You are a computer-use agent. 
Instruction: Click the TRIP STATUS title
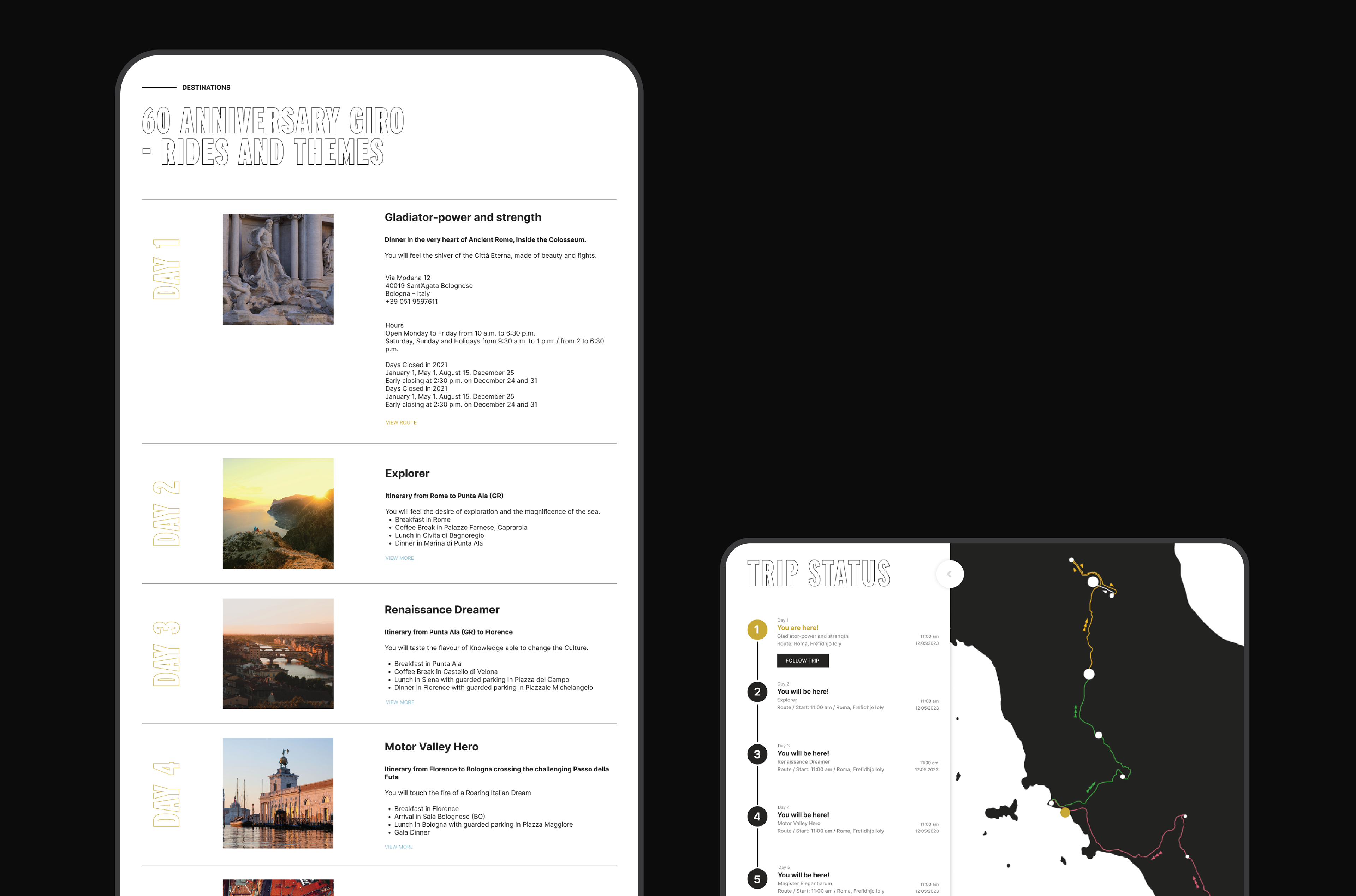point(819,573)
